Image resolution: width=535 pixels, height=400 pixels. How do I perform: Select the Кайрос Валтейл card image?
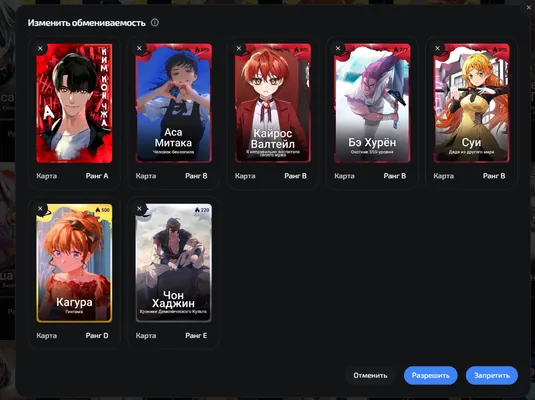pyautogui.click(x=273, y=103)
